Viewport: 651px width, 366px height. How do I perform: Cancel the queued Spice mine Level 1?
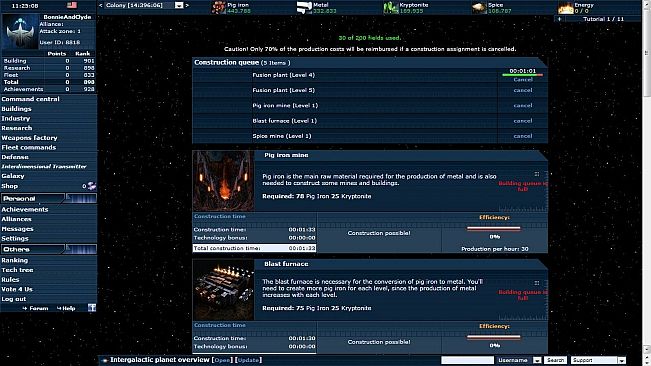click(x=523, y=136)
